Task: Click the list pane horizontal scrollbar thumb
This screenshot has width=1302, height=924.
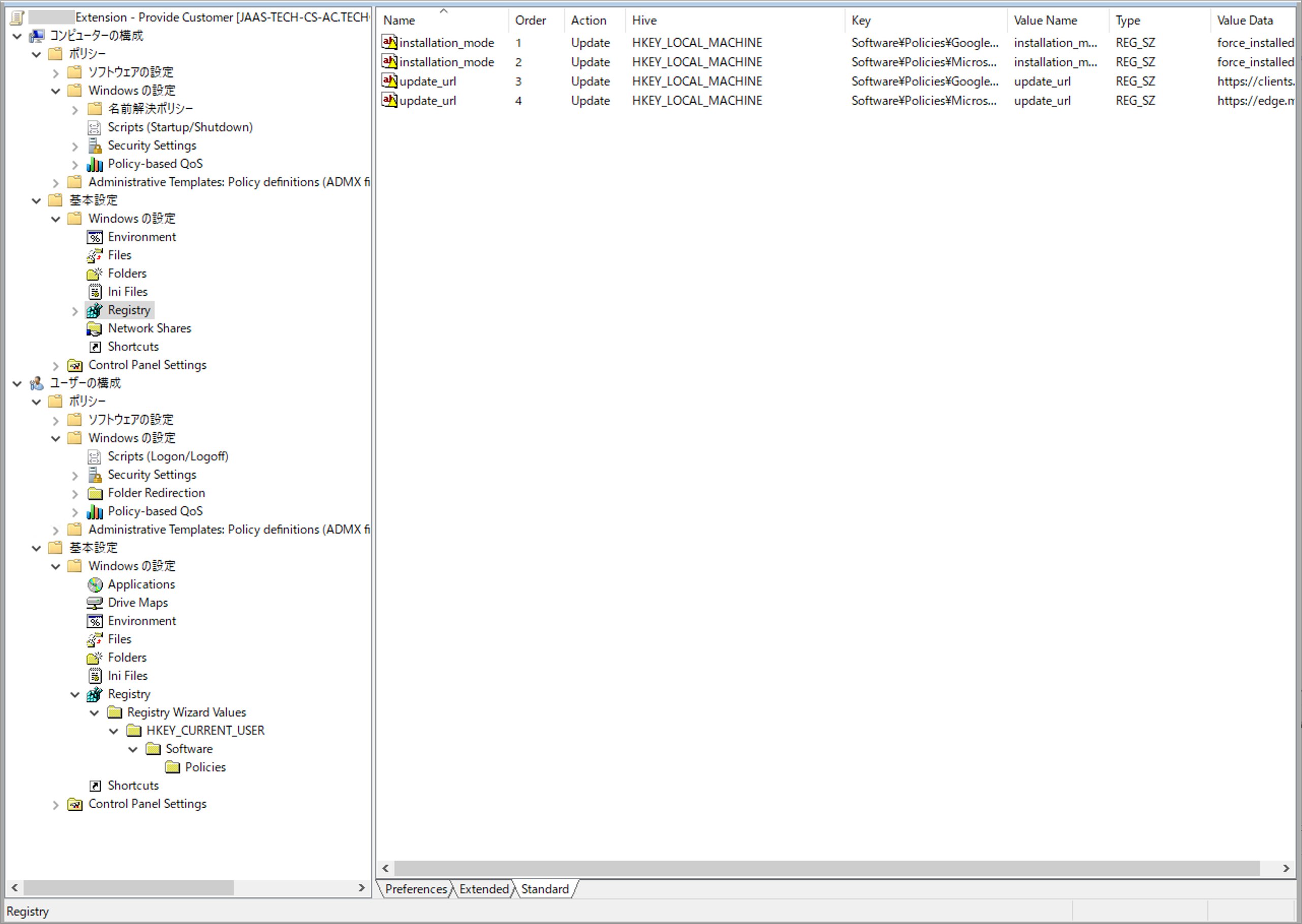Action: tap(826, 868)
